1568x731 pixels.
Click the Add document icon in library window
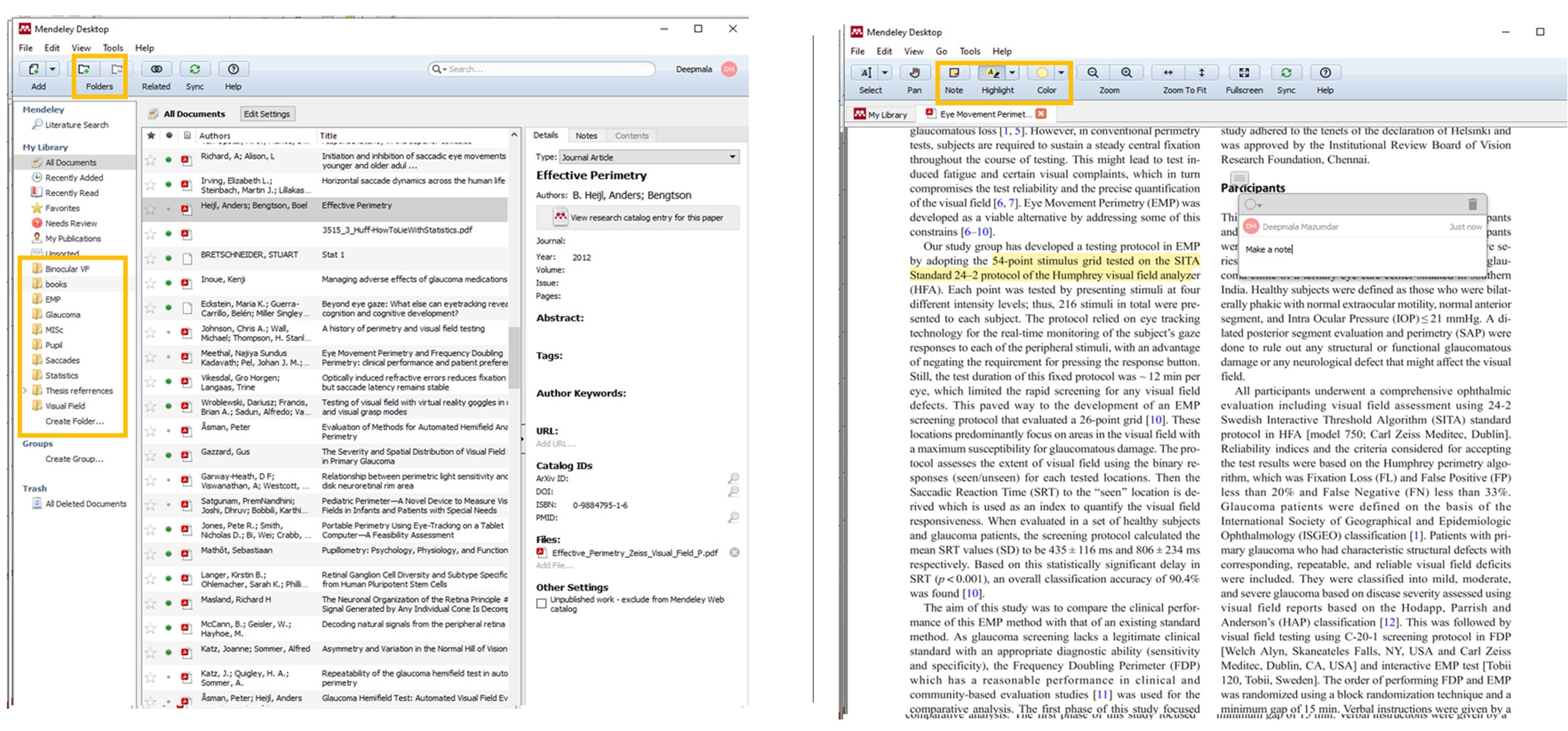point(33,70)
